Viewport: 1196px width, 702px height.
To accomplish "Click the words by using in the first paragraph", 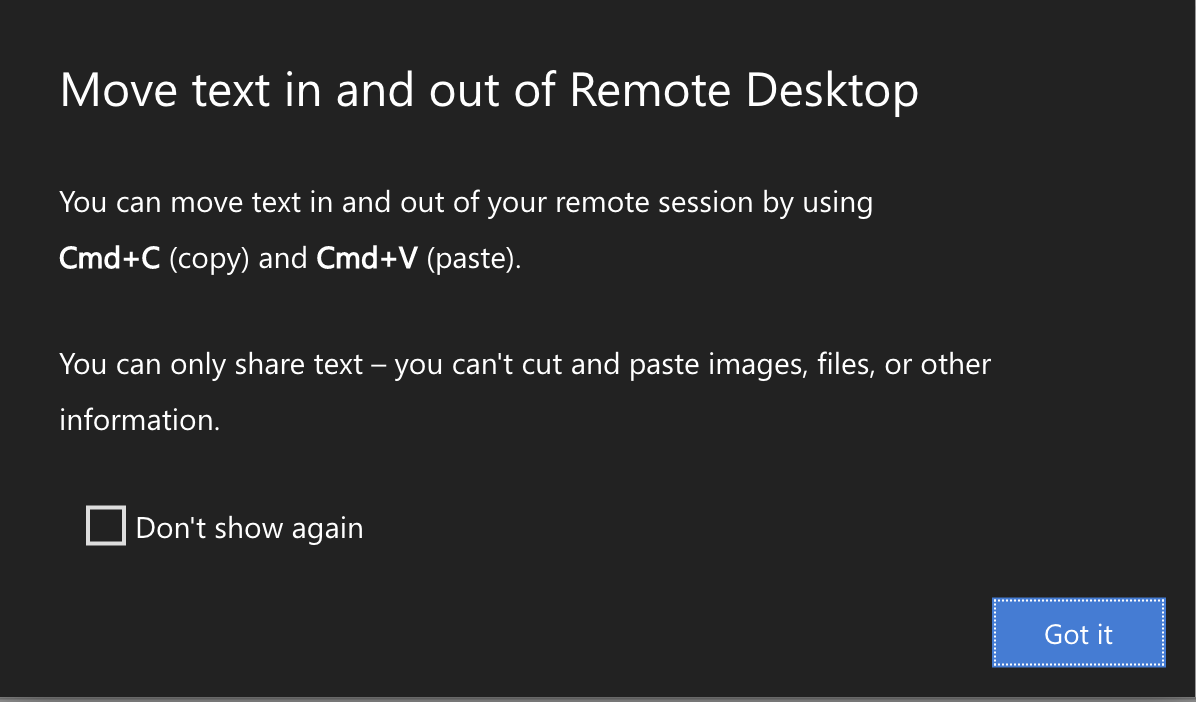I will tap(818, 204).
